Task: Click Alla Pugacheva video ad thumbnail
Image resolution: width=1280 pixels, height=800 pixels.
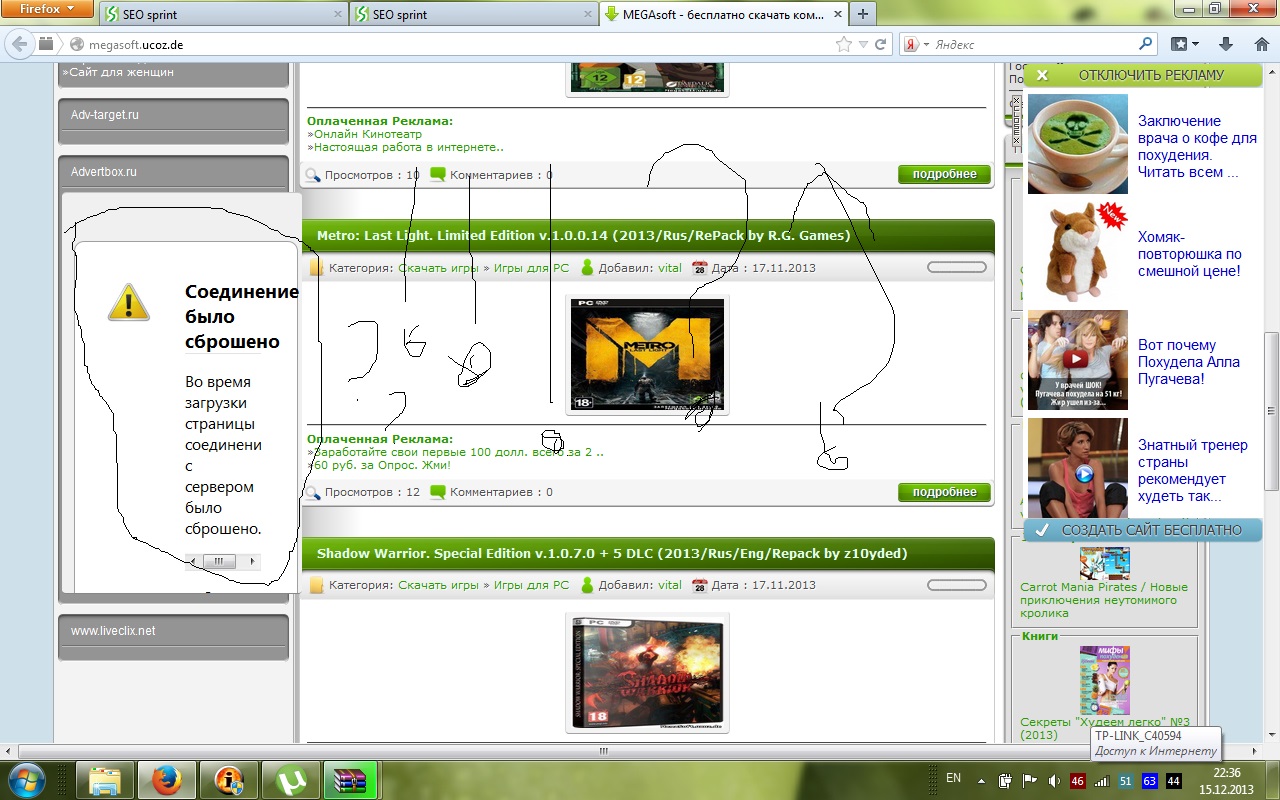Action: point(1078,359)
